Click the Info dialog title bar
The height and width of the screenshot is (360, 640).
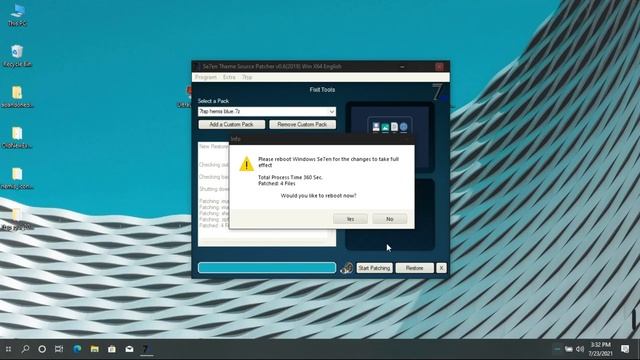click(322, 139)
